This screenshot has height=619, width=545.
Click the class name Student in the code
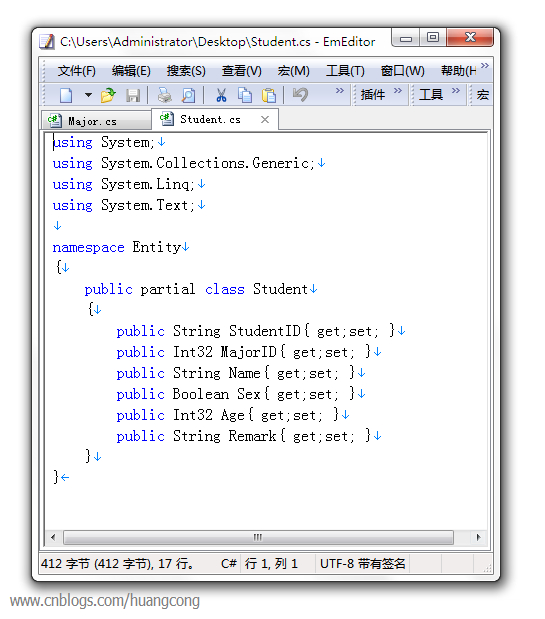coord(280,289)
